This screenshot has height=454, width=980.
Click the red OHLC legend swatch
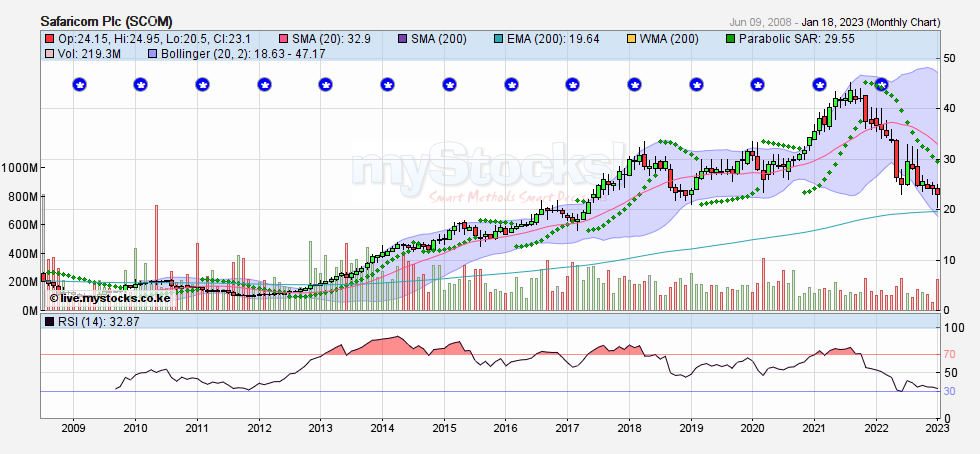(48, 39)
